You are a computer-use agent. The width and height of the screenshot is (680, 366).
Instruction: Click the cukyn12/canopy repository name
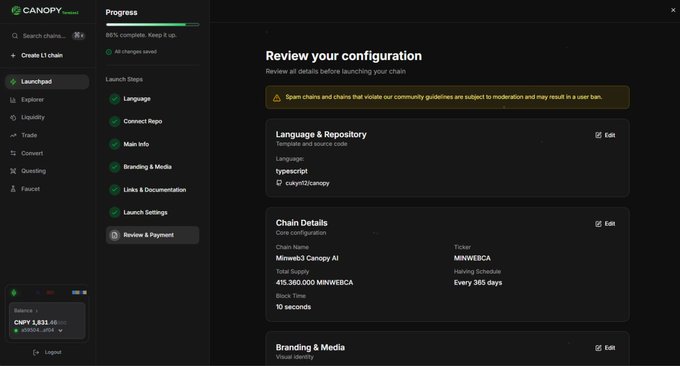pos(307,183)
